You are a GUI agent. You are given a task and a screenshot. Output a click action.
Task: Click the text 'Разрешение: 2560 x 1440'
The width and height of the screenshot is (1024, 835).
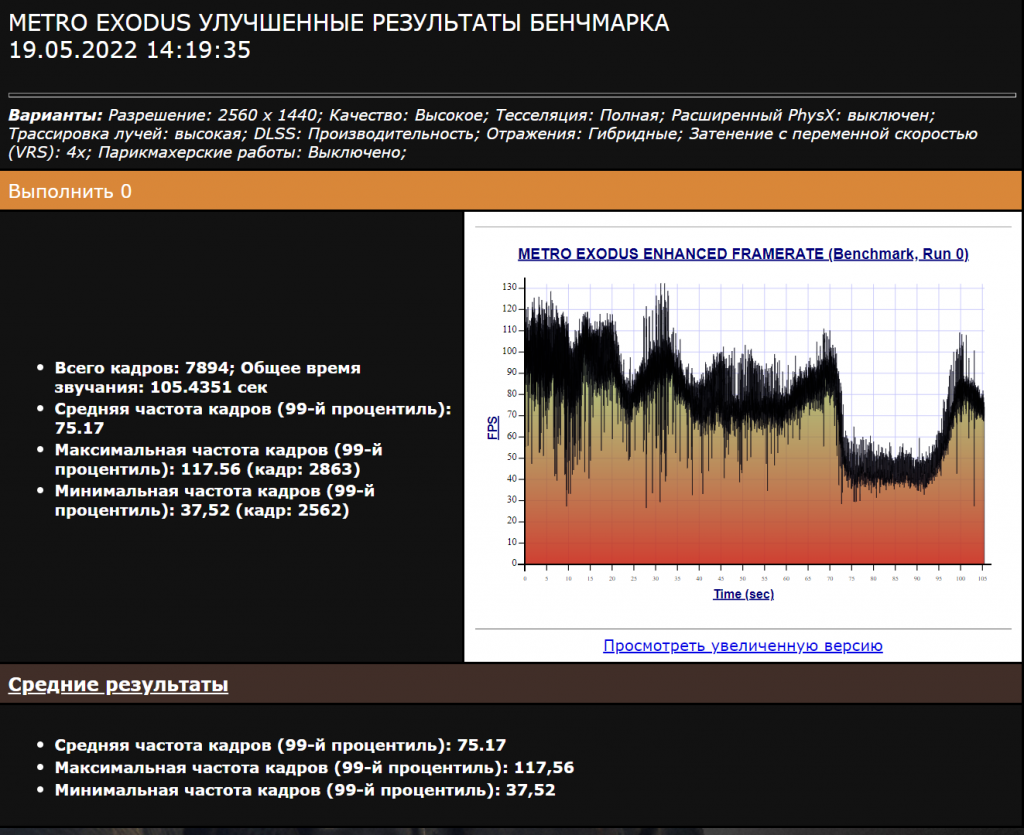(213, 116)
